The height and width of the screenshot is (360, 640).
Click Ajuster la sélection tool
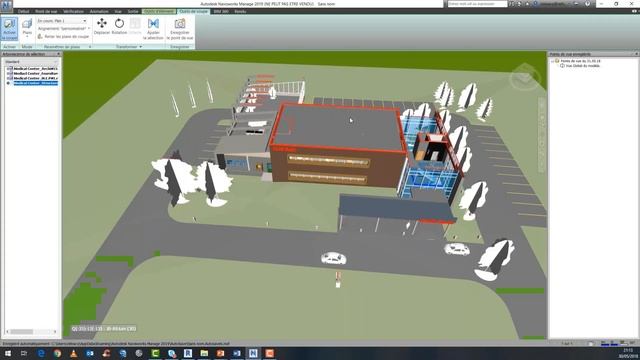(153, 29)
